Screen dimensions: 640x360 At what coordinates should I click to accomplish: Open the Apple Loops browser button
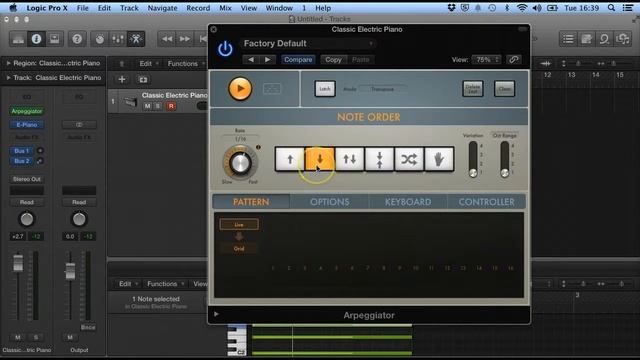604,39
